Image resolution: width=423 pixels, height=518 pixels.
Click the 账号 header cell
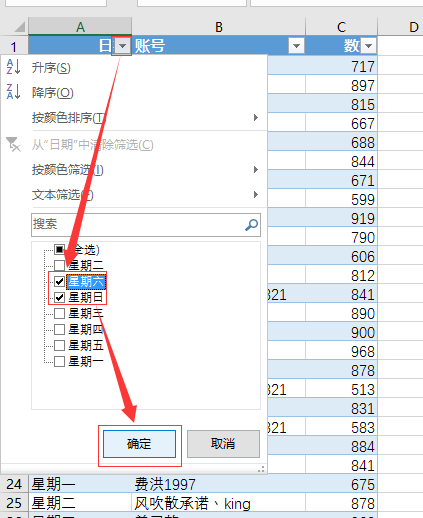[218, 46]
